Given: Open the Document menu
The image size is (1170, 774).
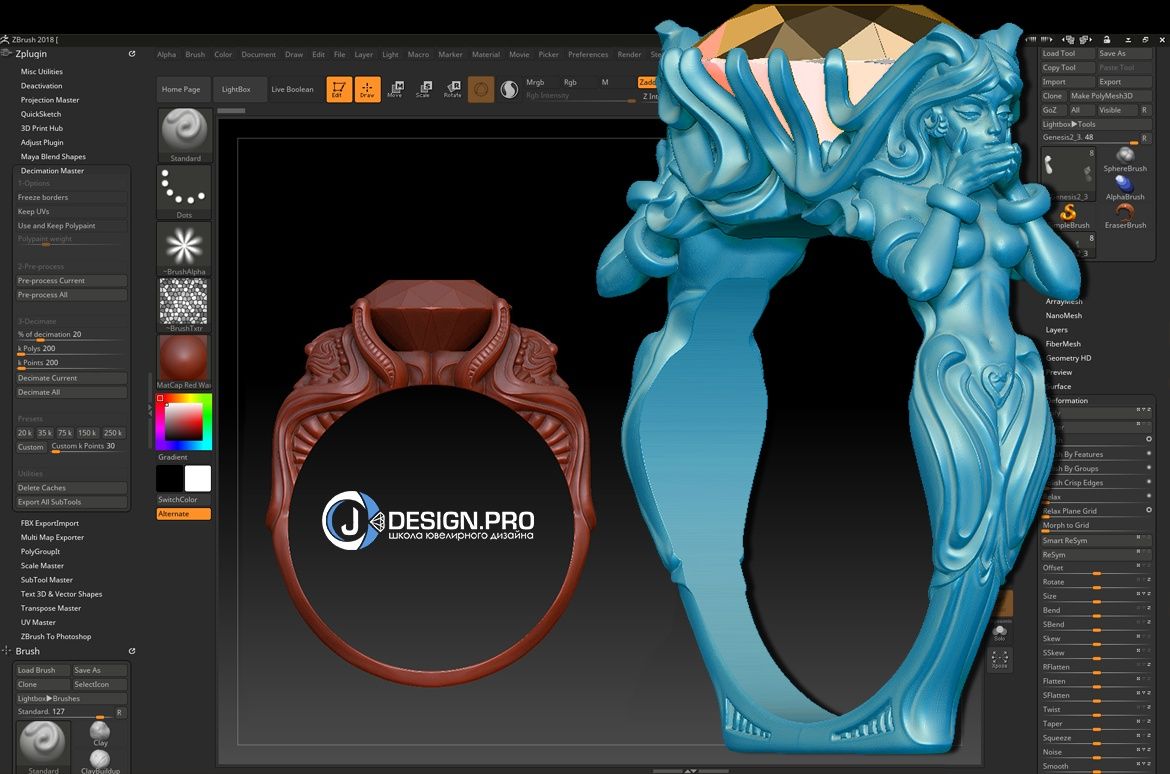Looking at the screenshot, I should point(258,54).
